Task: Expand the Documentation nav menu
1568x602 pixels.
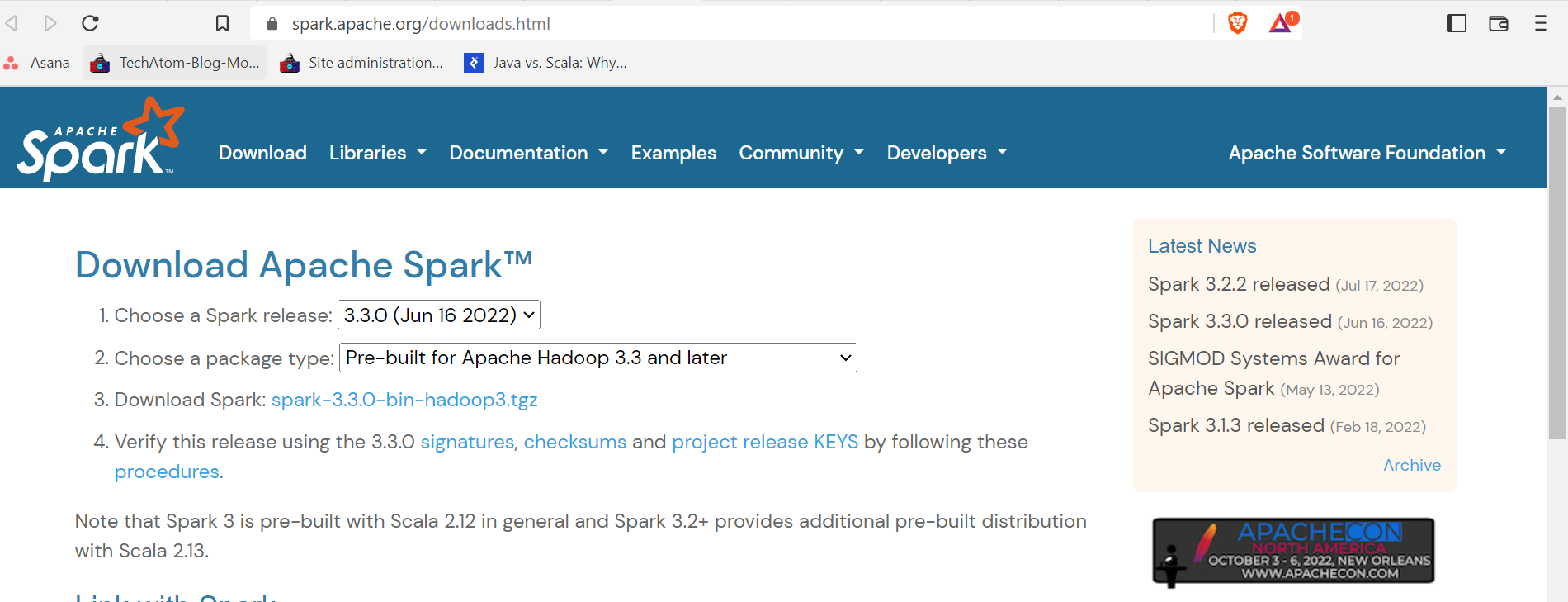Action: (529, 153)
